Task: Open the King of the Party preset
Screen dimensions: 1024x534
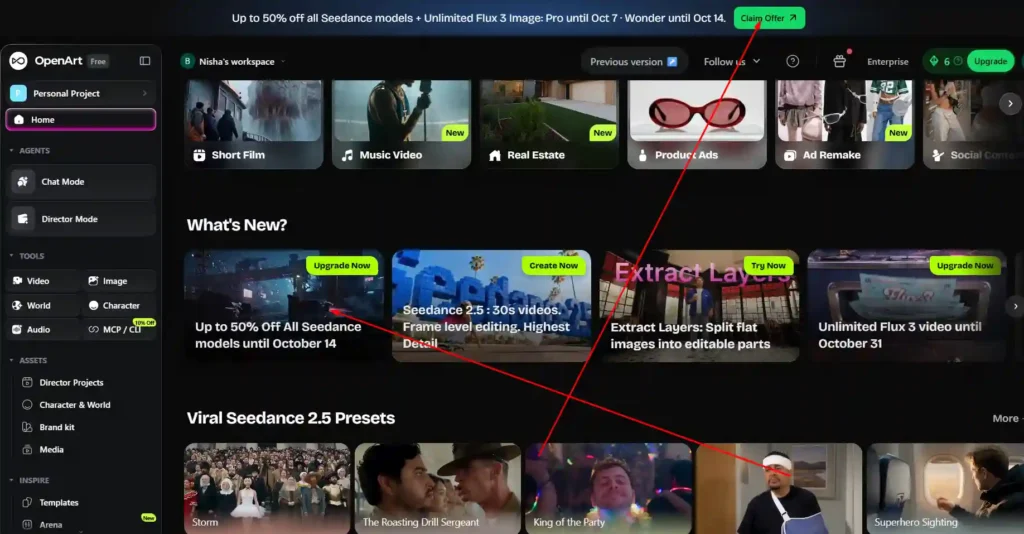Action: point(608,488)
